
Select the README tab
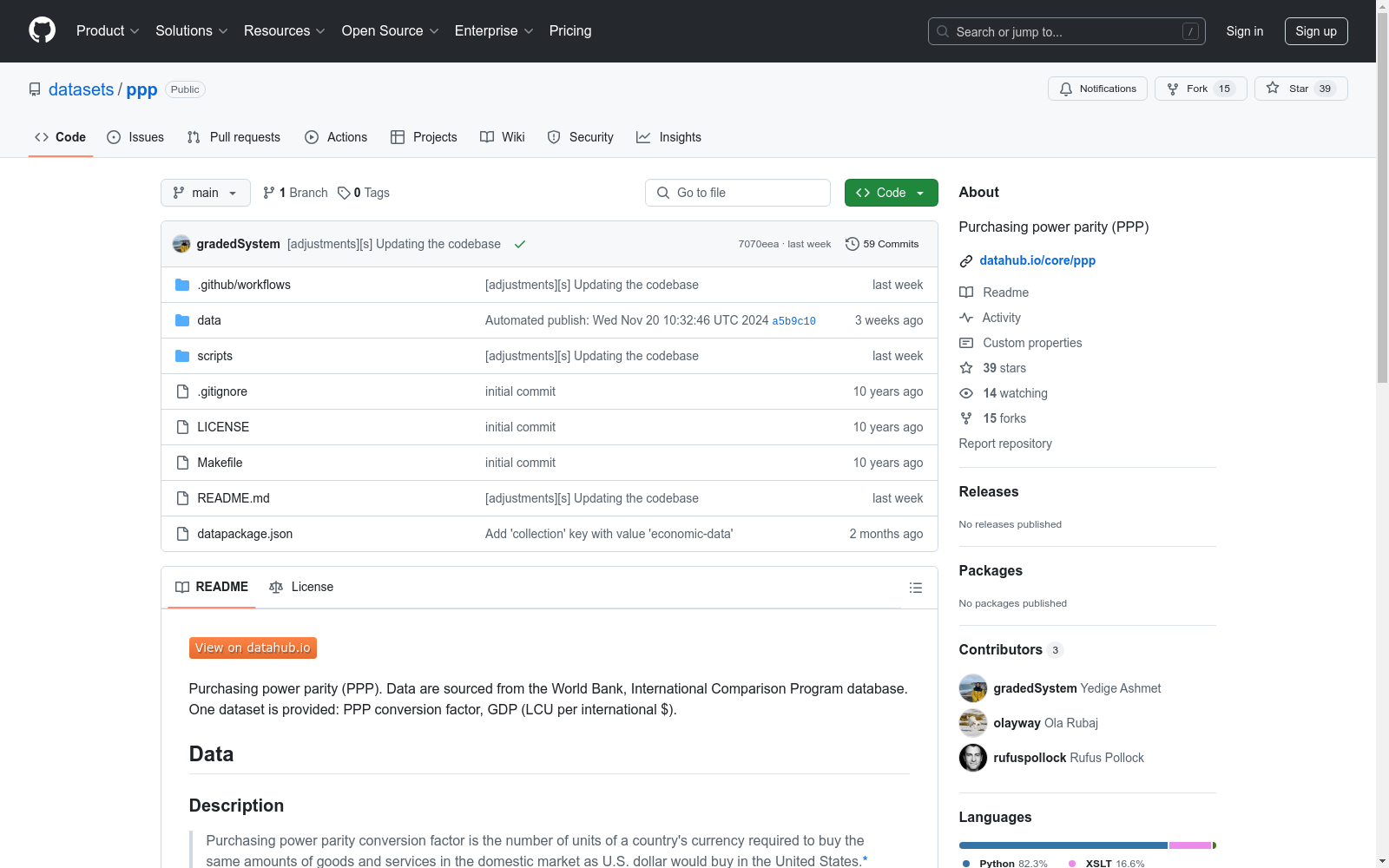click(212, 587)
